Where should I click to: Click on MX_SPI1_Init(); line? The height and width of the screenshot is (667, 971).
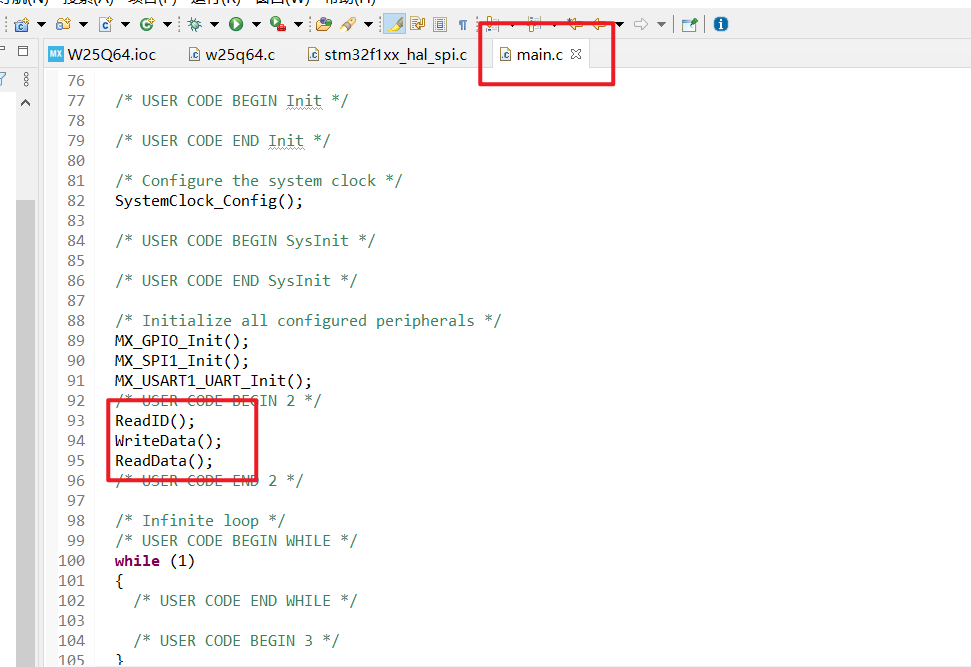[x=181, y=360]
